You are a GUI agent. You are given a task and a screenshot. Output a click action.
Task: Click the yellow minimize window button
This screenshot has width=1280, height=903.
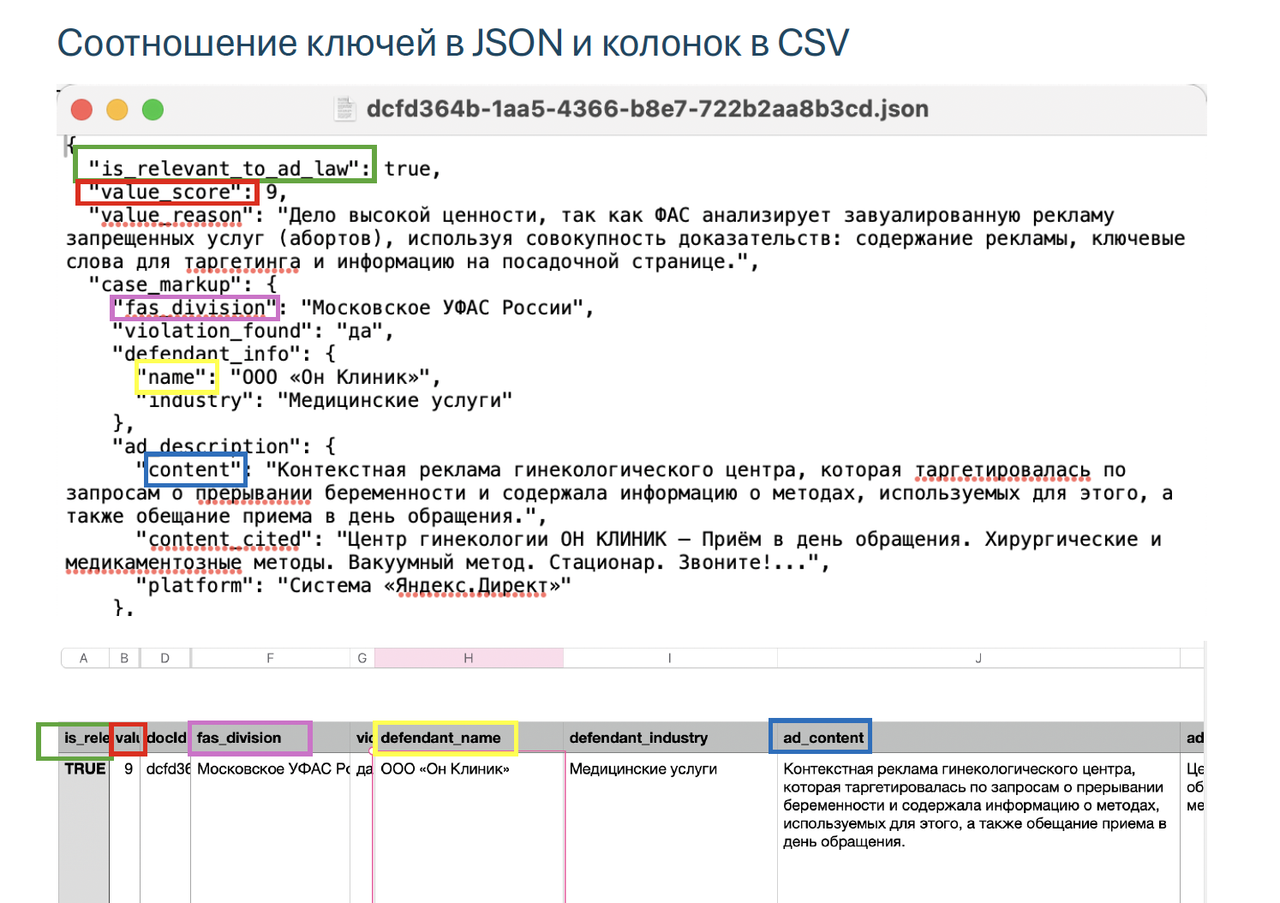coord(117,109)
